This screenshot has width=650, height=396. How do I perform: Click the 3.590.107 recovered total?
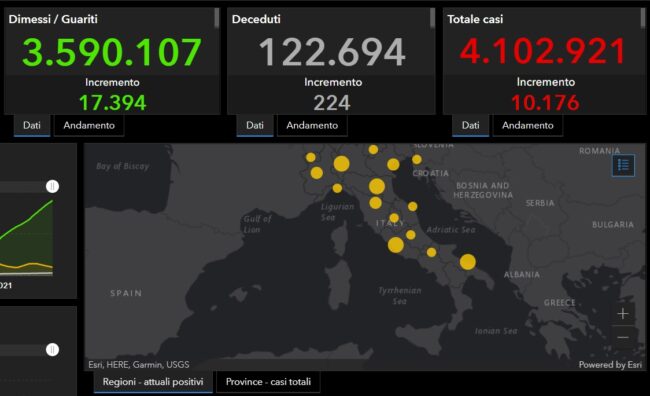point(112,52)
